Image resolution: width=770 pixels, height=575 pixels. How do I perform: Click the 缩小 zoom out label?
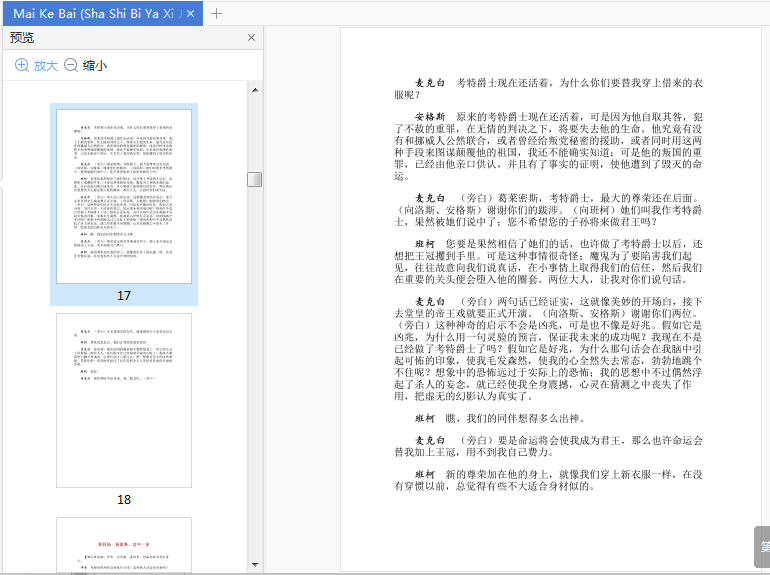coord(95,65)
